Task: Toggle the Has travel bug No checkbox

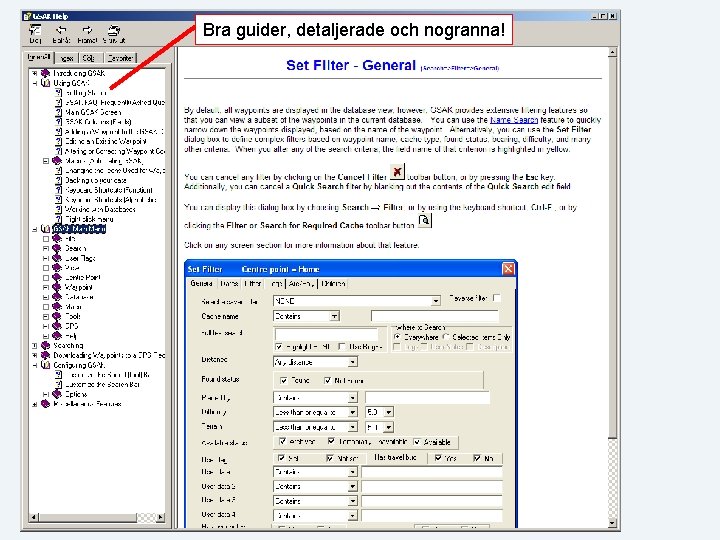Action: [x=477, y=458]
